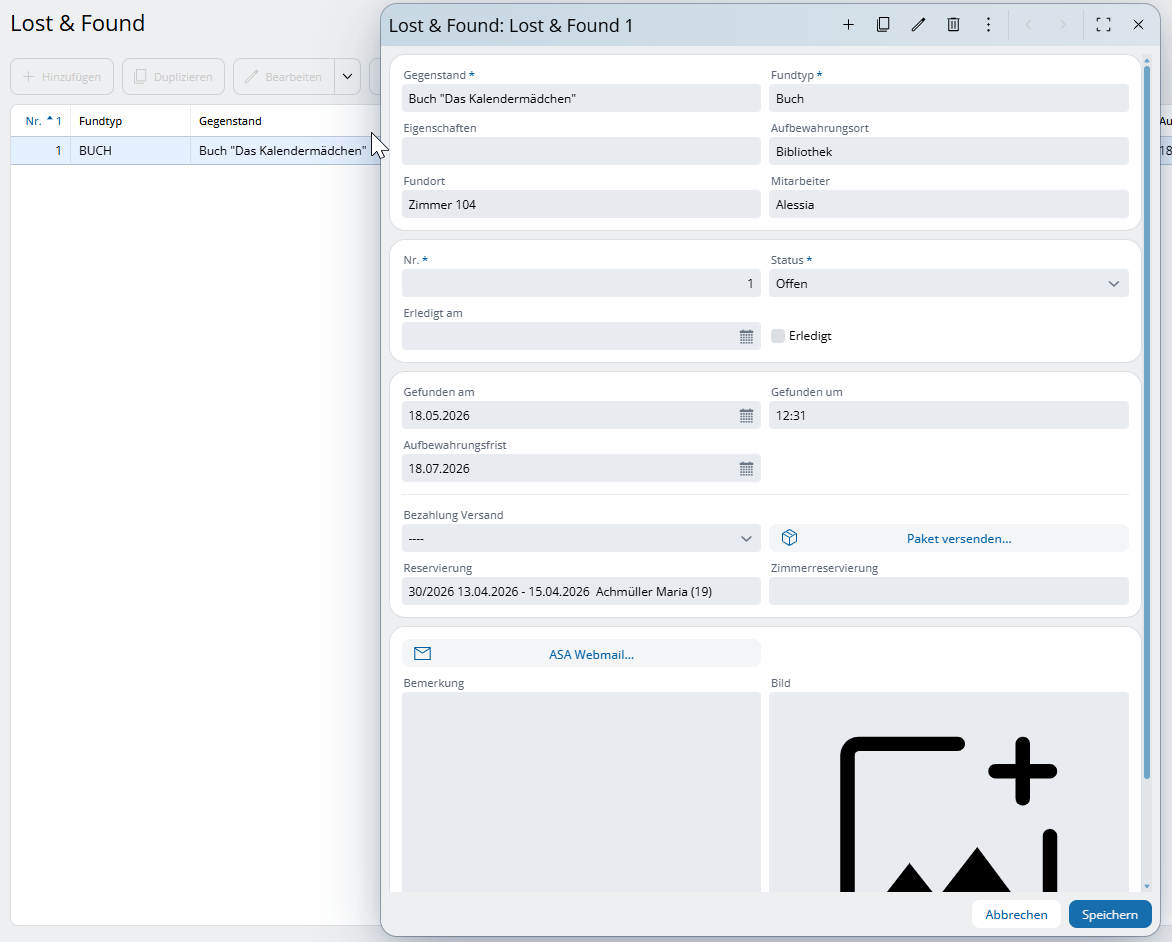1172x942 pixels.
Task: Click the Erledigt am date field
Action: coord(581,336)
